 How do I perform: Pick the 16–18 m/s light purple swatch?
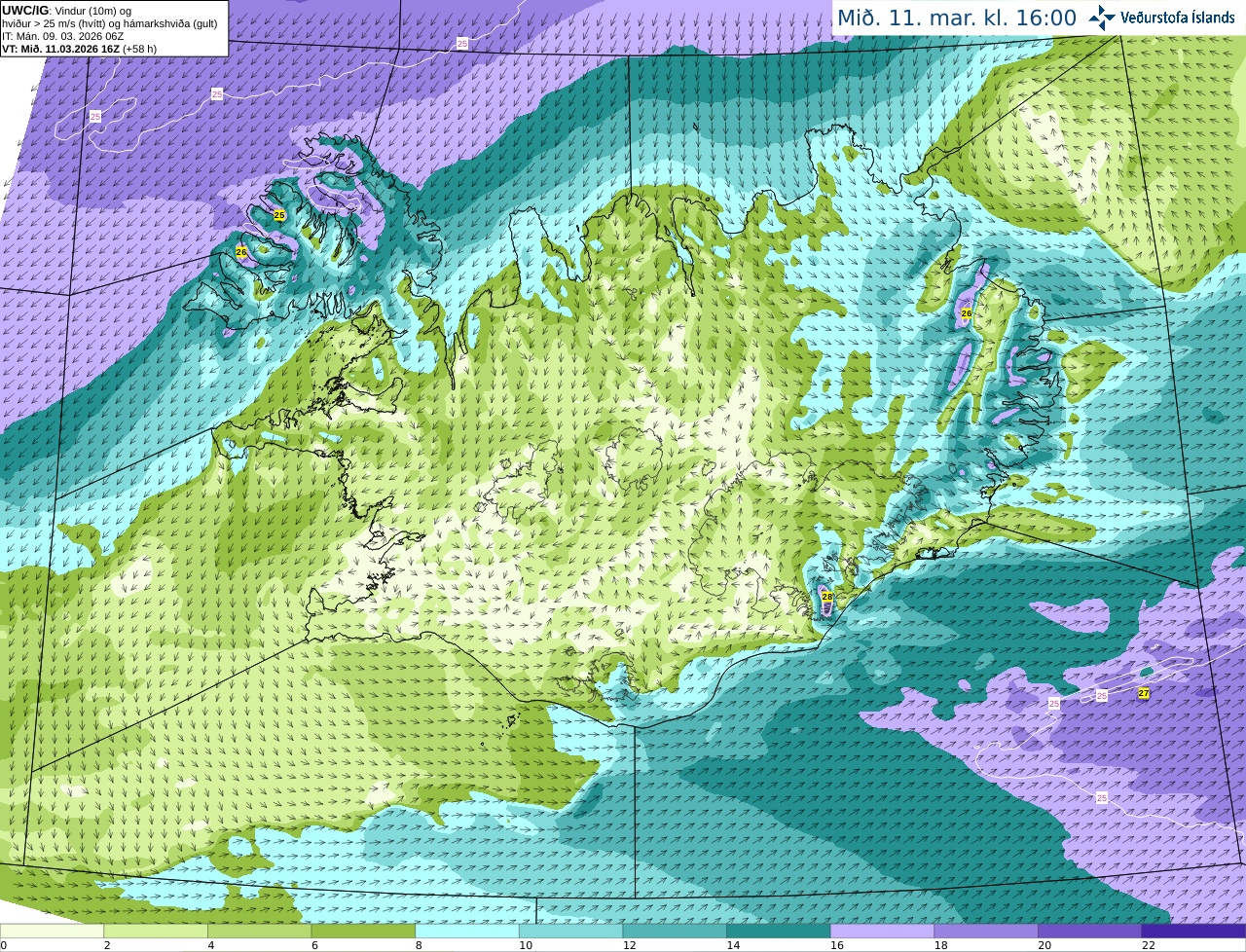click(882, 931)
